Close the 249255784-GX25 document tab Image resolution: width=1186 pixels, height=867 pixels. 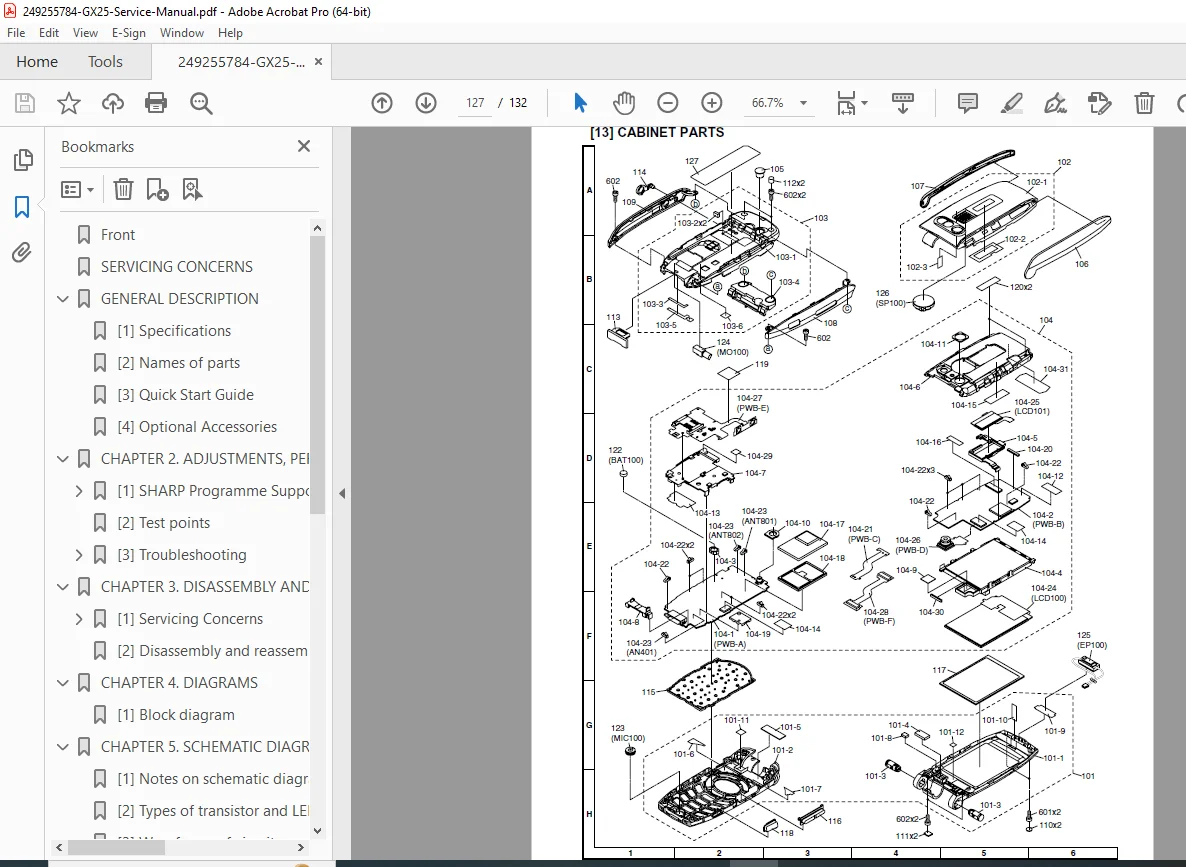(318, 61)
